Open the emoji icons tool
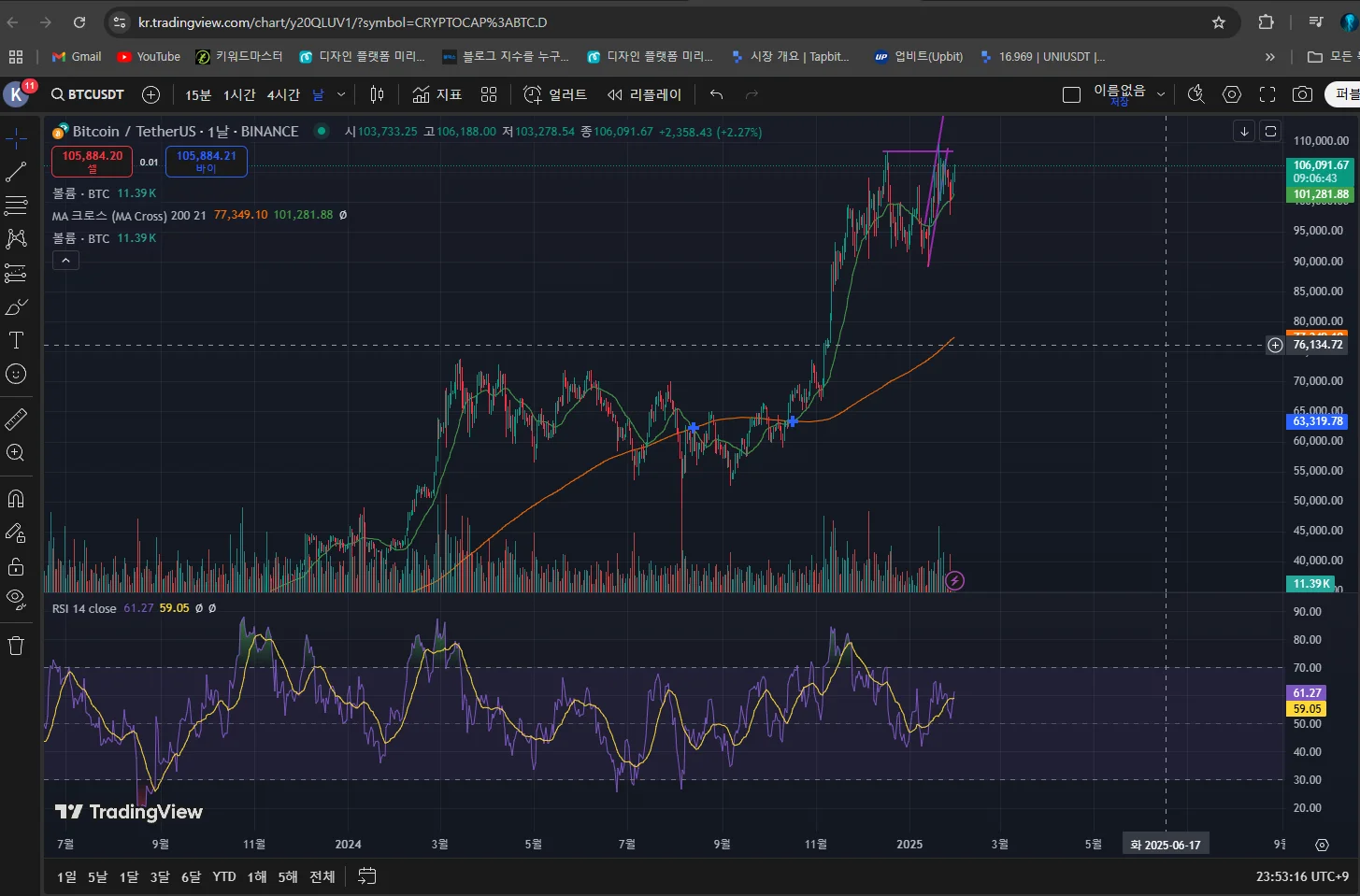This screenshot has width=1360, height=896. 16,374
